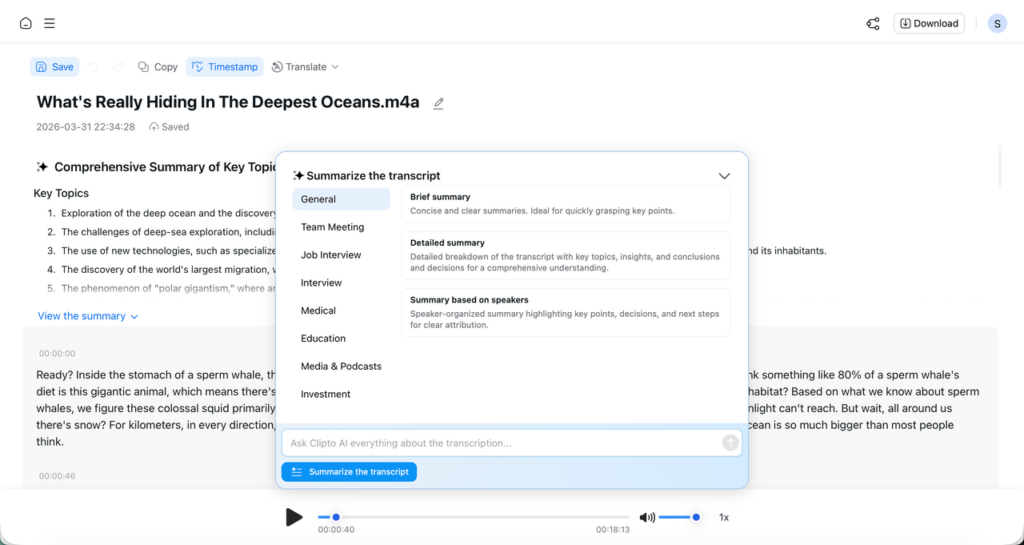The width and height of the screenshot is (1024, 545).
Task: Click the undo arrow icon
Action: (94, 67)
